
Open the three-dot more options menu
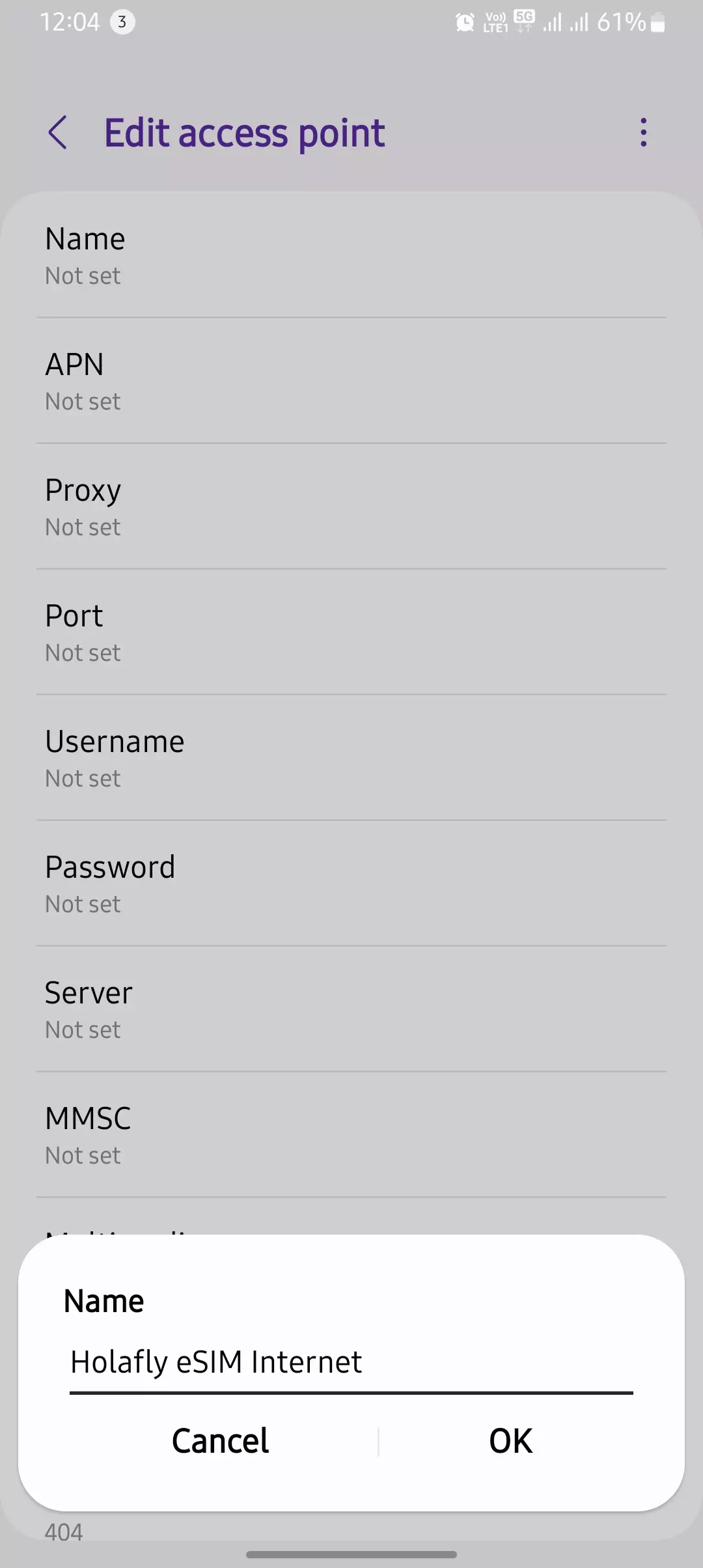pyautogui.click(x=643, y=133)
